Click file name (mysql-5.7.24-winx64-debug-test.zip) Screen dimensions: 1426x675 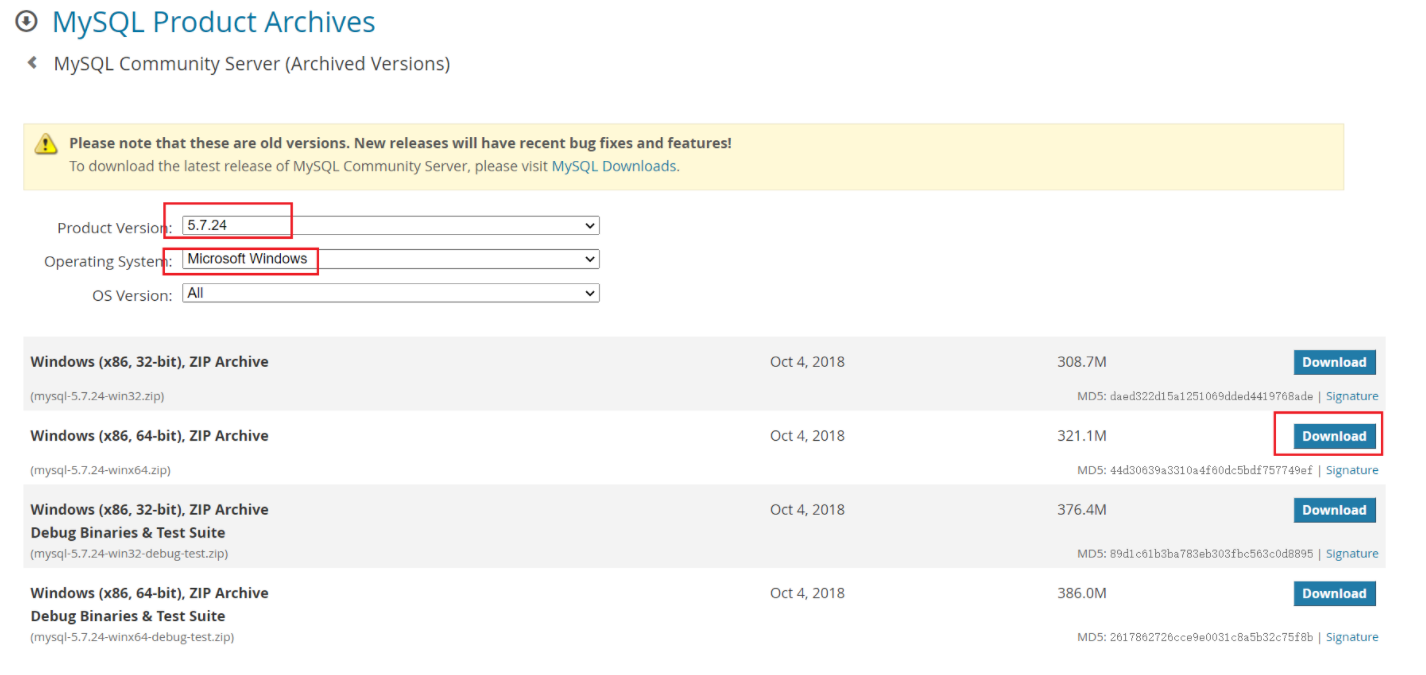pos(132,637)
